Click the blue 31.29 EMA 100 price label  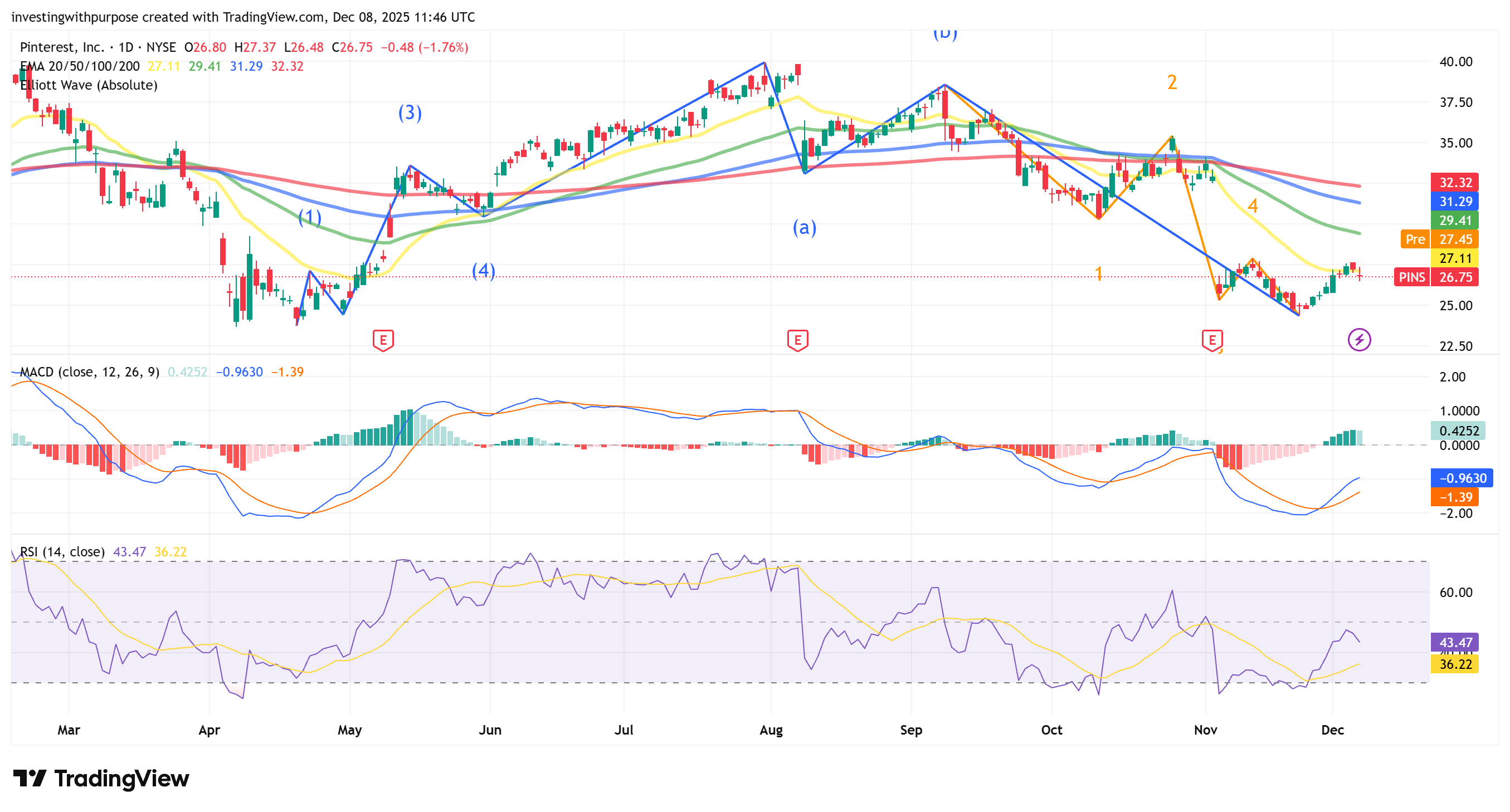[x=1455, y=202]
